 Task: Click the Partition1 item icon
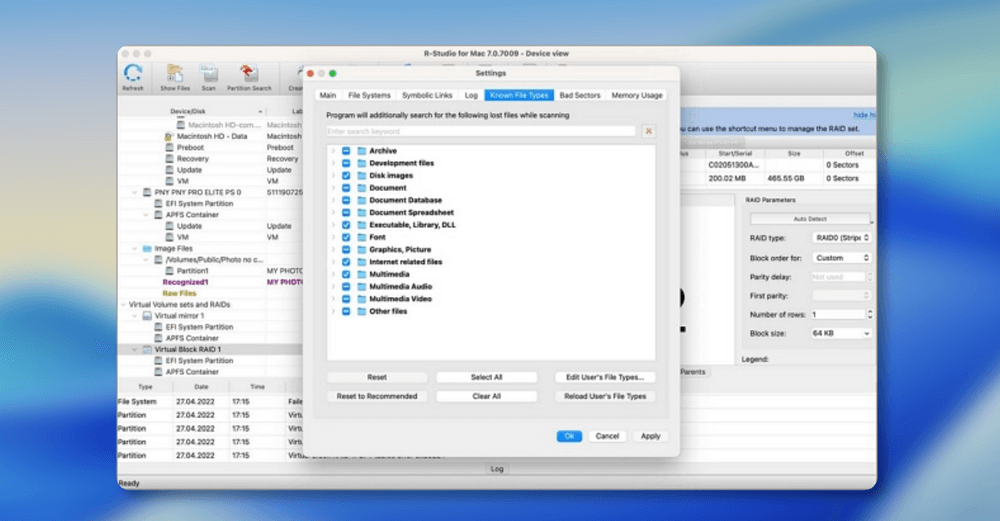point(169,271)
